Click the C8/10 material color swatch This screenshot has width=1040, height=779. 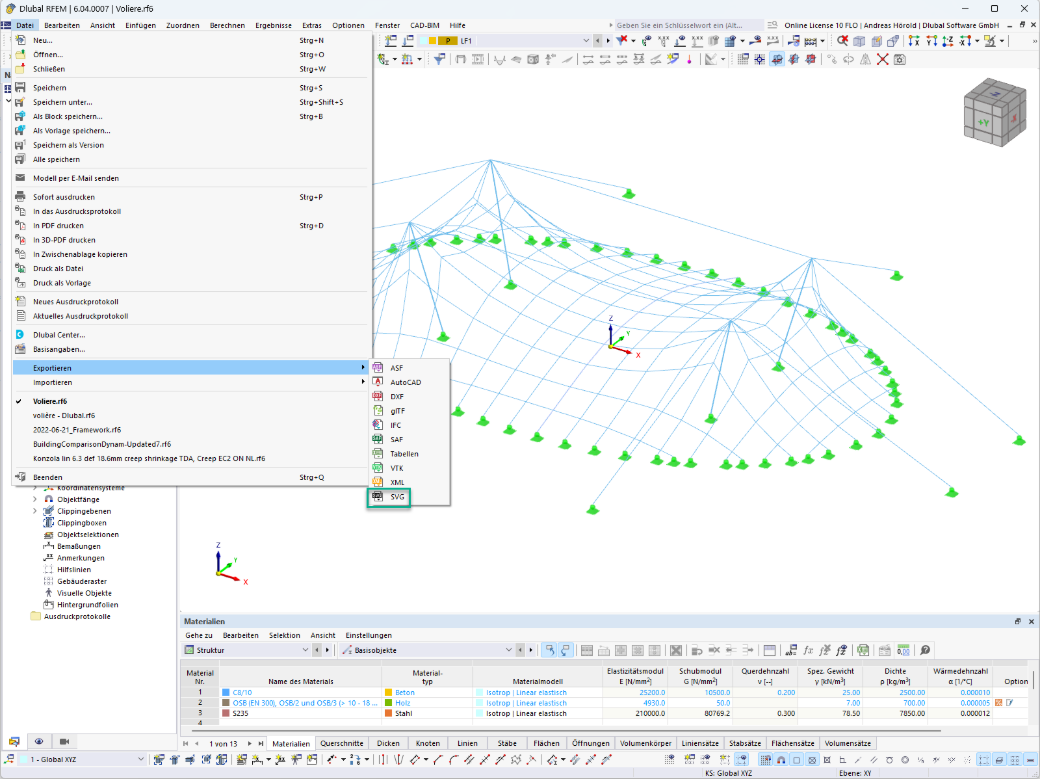tap(226, 693)
